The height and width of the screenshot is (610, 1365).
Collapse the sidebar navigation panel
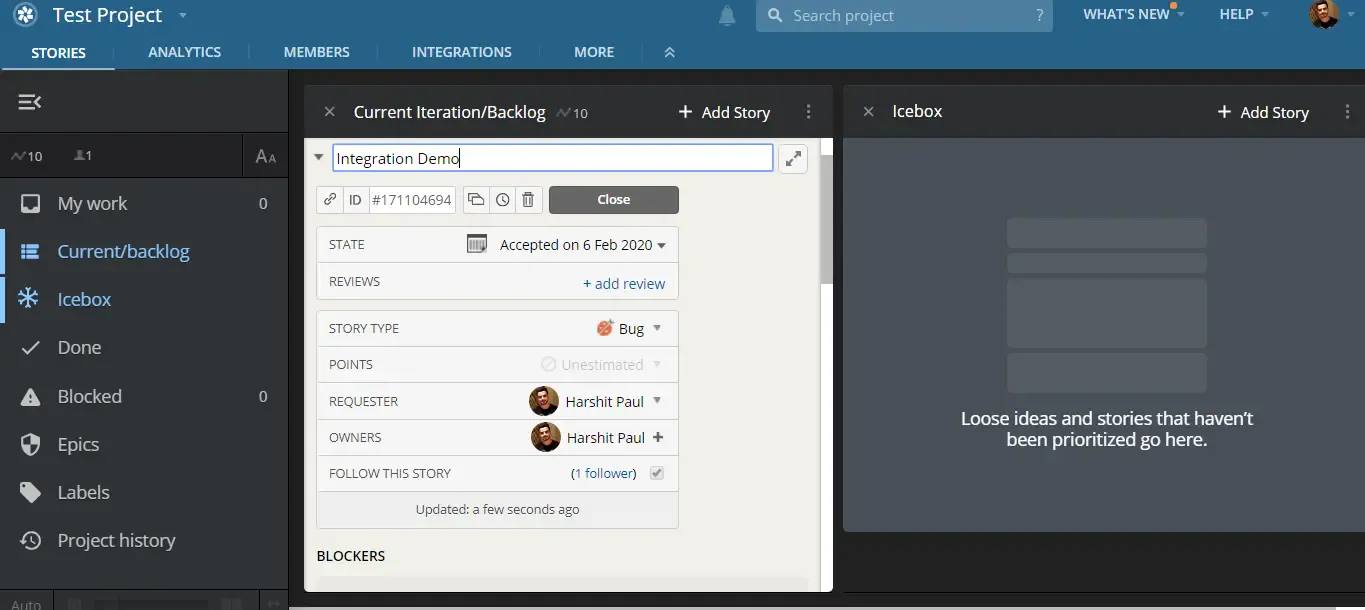(28, 101)
